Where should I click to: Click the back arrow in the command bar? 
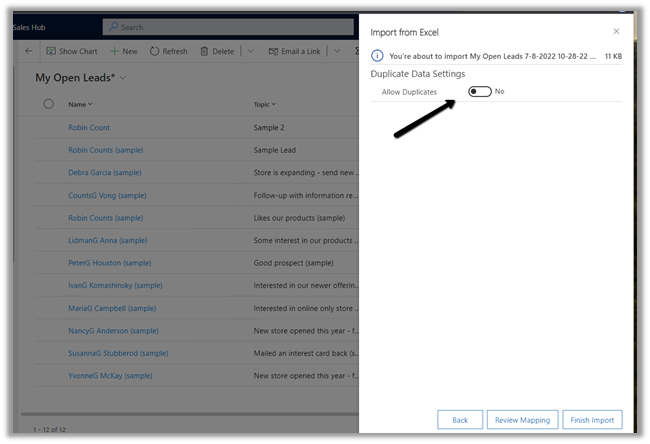pos(29,51)
